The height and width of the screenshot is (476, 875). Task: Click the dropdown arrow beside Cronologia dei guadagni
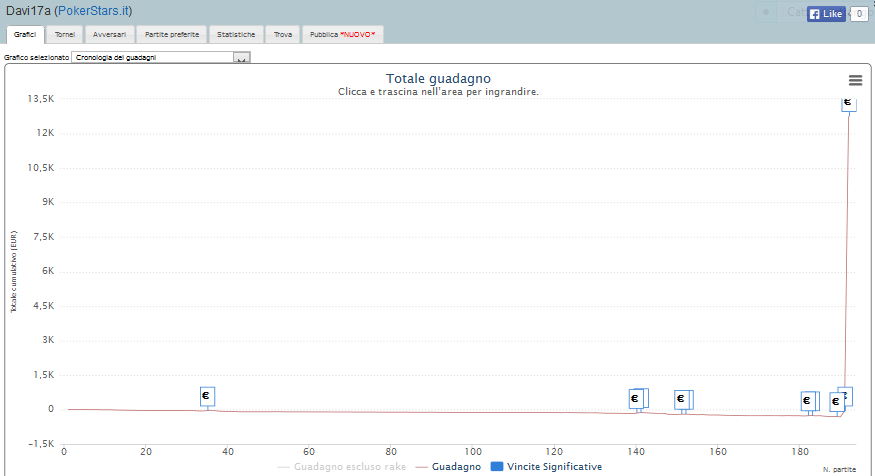[x=240, y=58]
